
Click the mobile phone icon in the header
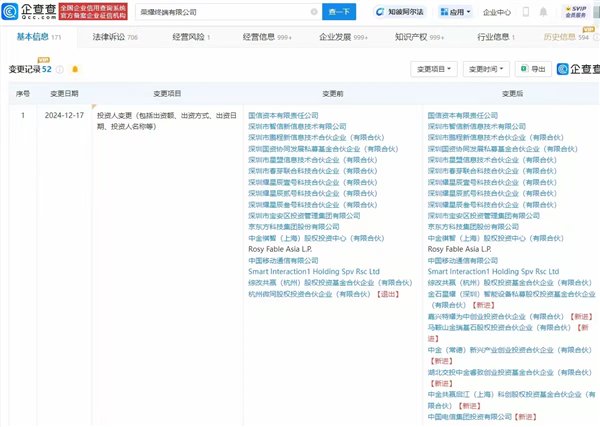(x=526, y=12)
